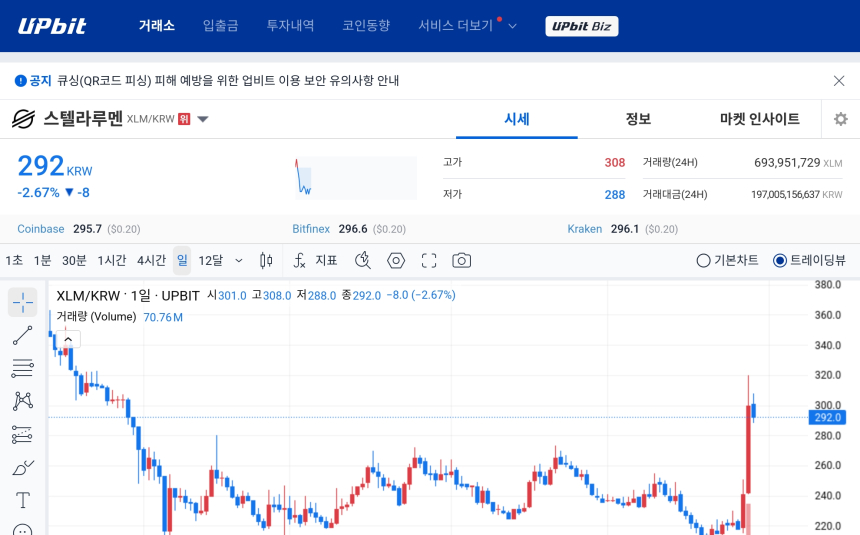Click the XLM/KRW 1일 UPBIT chart title
Screen dimensions: 860x535
[128, 296]
